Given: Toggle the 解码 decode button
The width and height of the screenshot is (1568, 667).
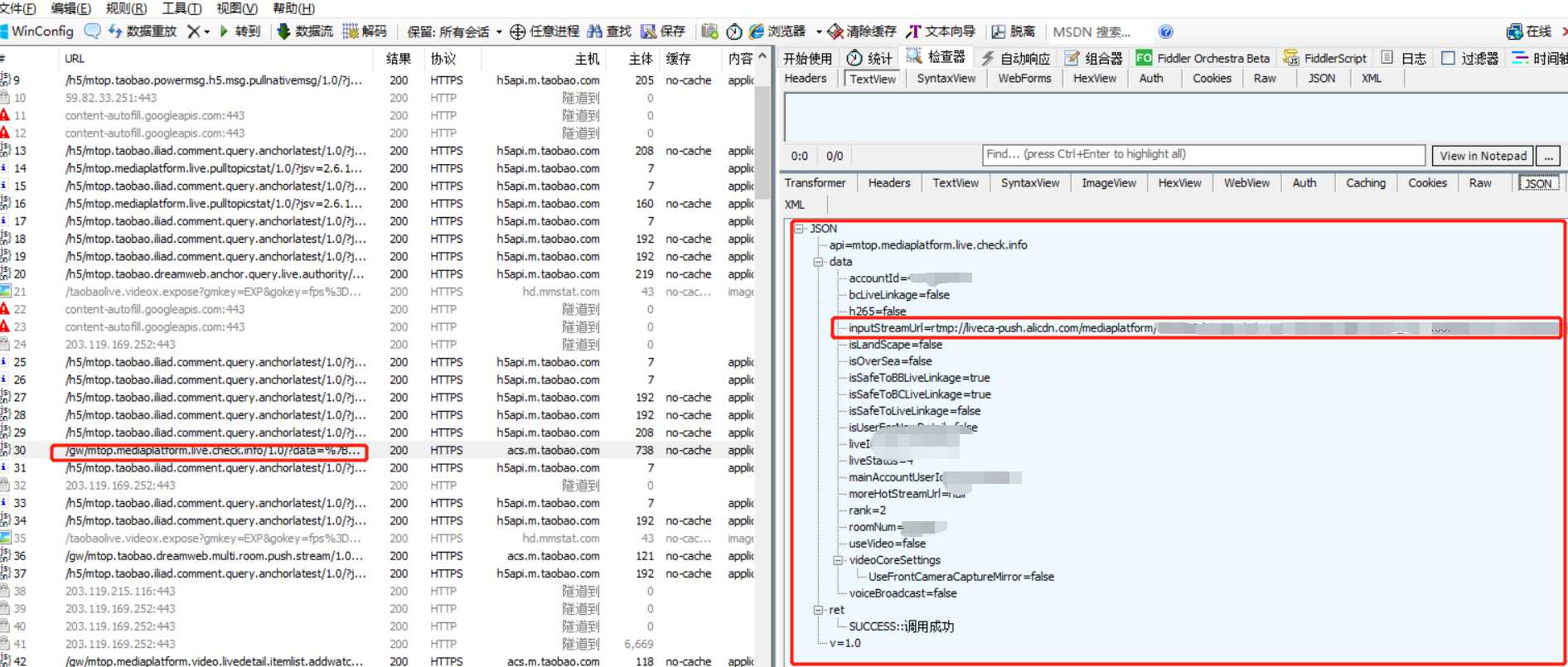Looking at the screenshot, I should coord(365,31).
